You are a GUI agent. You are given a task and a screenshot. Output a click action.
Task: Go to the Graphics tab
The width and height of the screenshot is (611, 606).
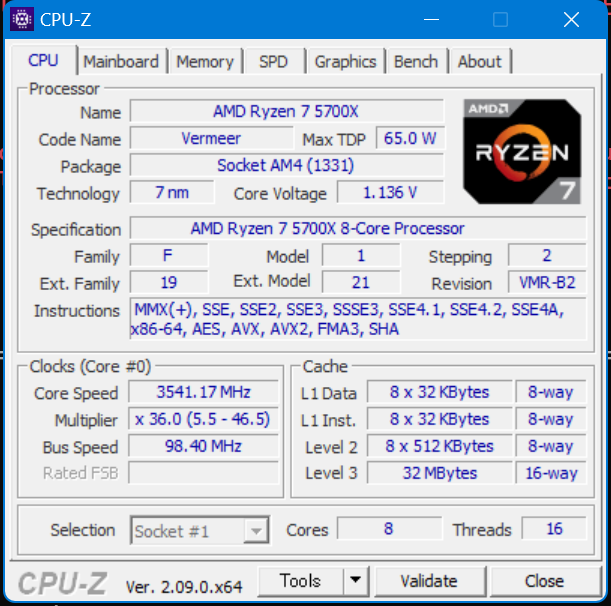pos(345,62)
